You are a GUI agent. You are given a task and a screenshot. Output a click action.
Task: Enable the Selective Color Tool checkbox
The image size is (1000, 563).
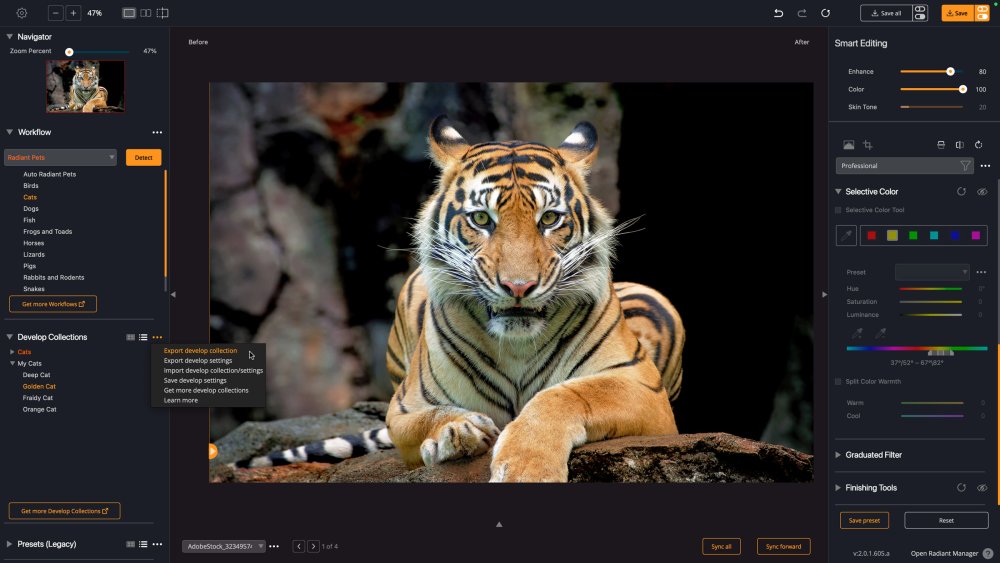838,210
